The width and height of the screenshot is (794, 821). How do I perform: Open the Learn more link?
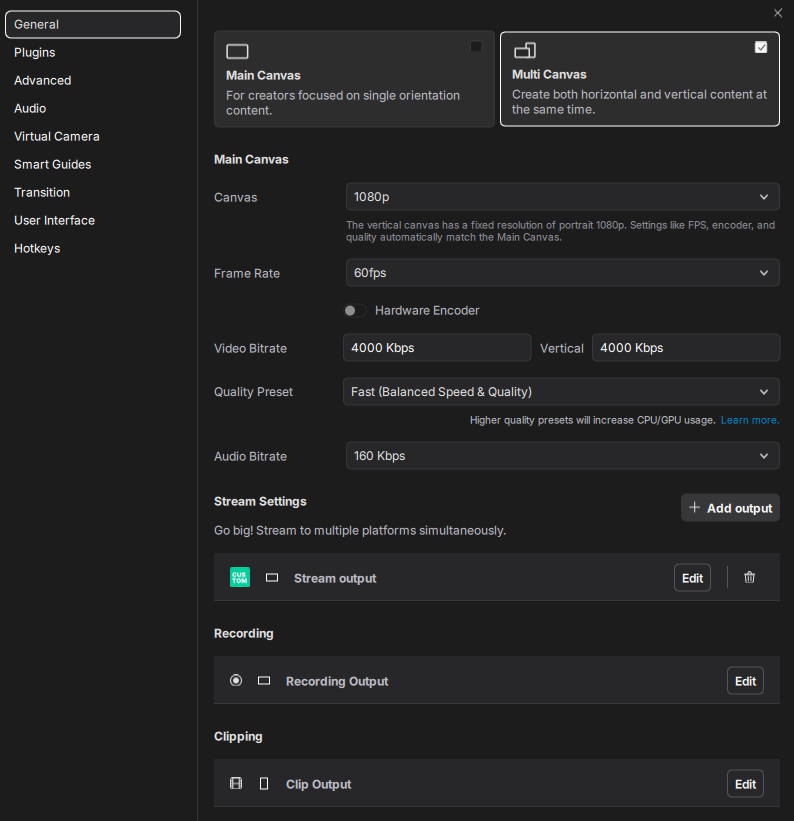pyautogui.click(x=749, y=420)
